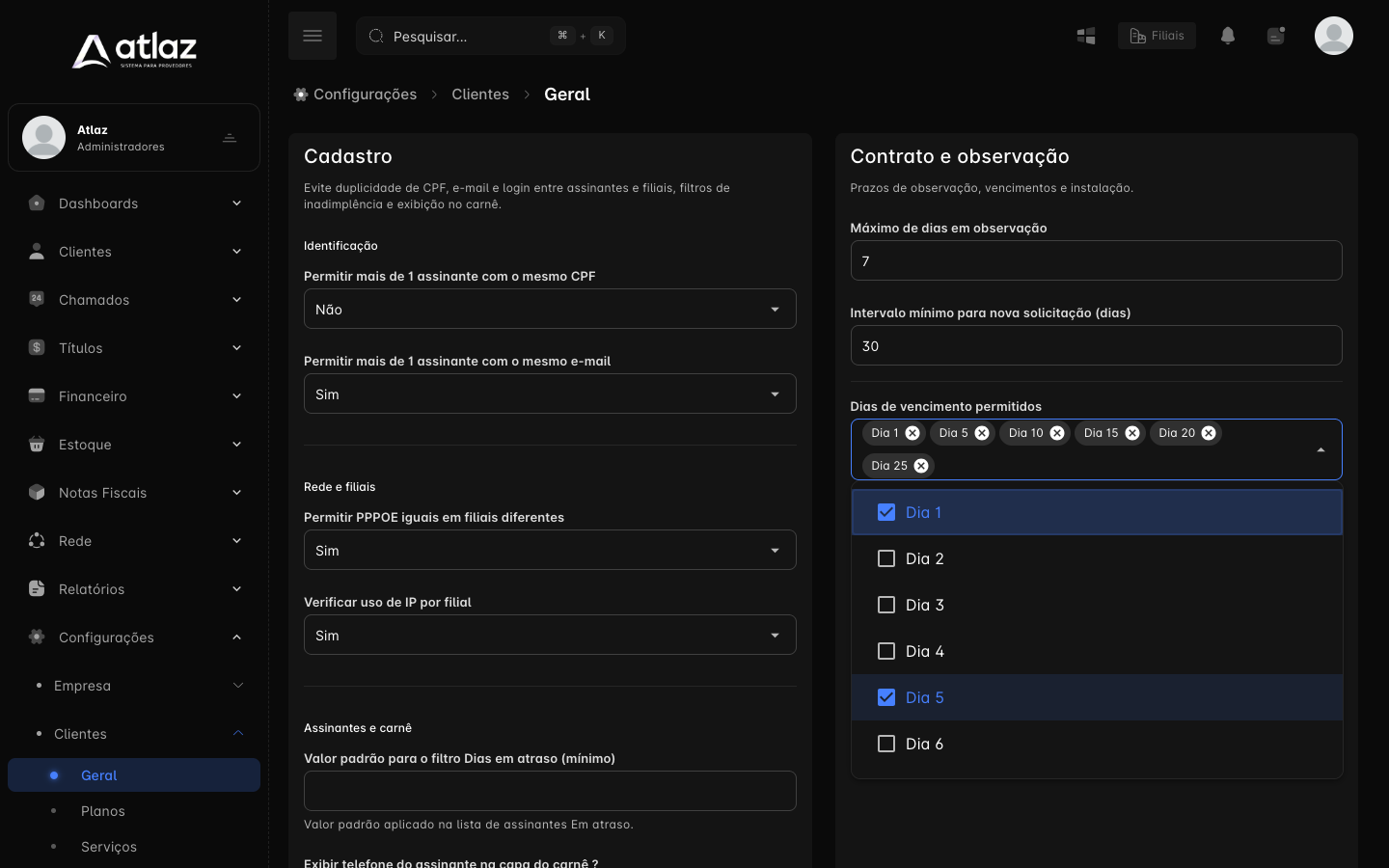Click the Estoque basket icon

(x=37, y=445)
